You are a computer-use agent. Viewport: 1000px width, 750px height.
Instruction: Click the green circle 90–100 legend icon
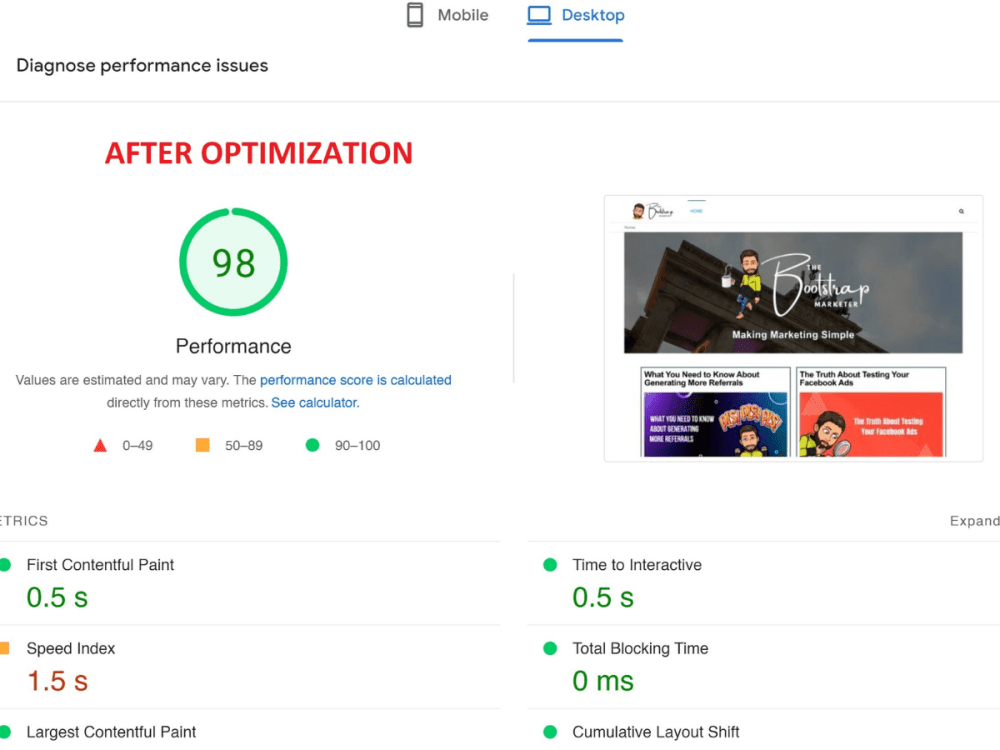312,445
